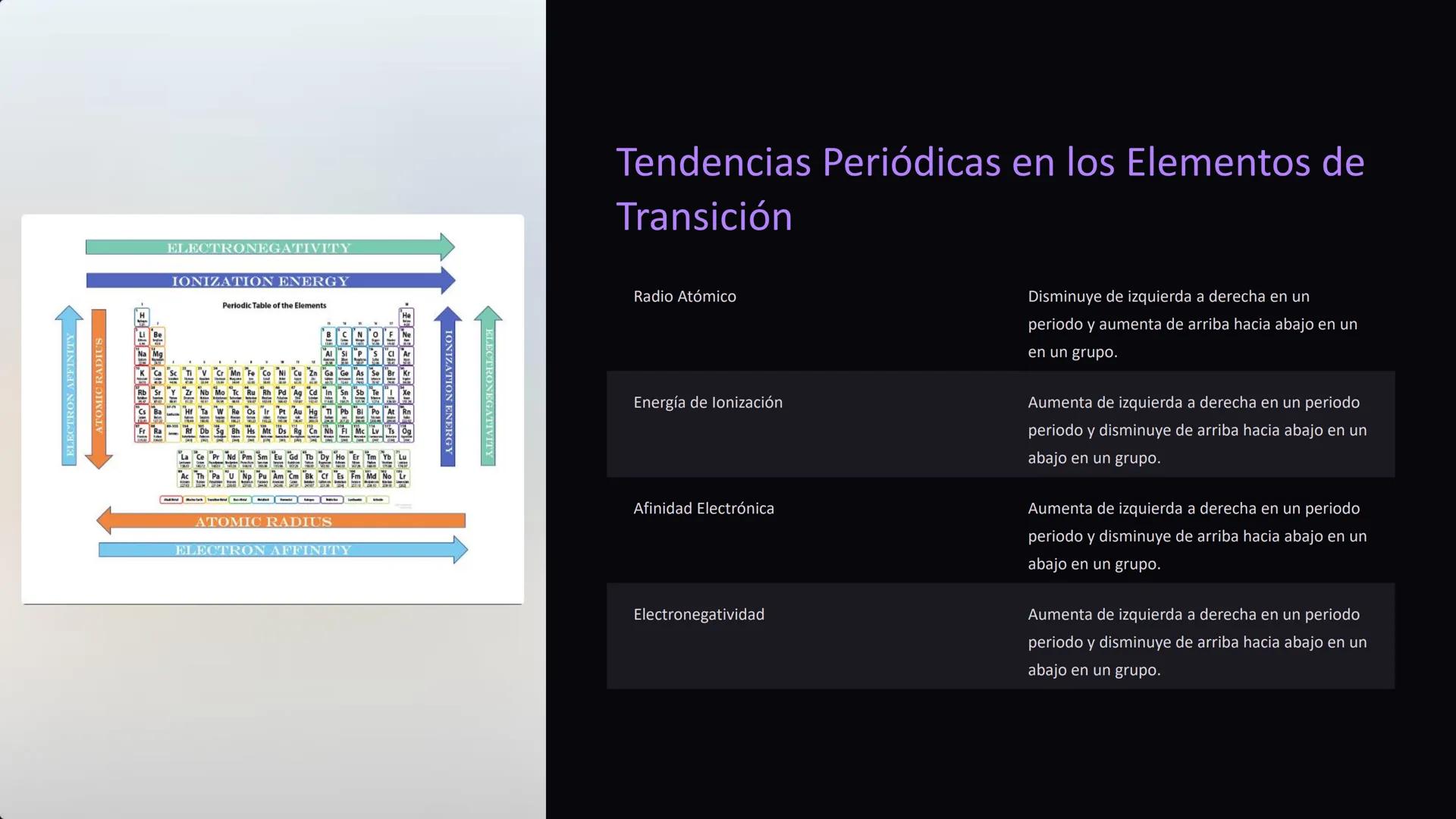The image size is (1456, 819).
Task: Select the light blue Electron Affinity arrow
Action: point(69,387)
